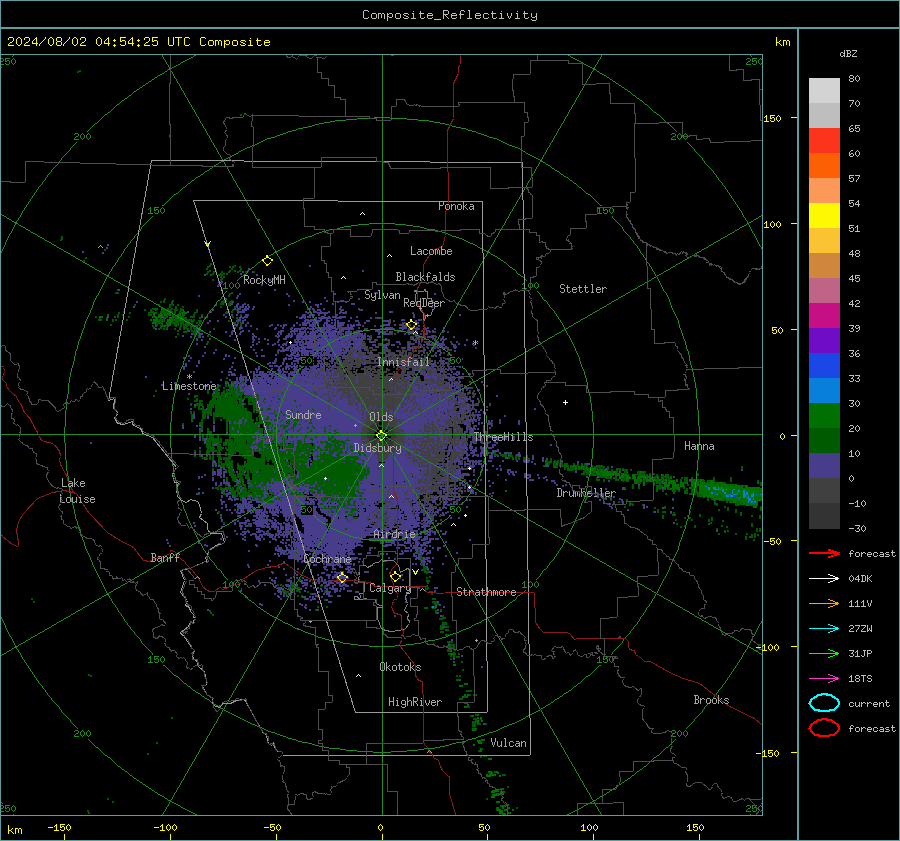
Task: Click the Drumheller label
Action: tap(586, 493)
